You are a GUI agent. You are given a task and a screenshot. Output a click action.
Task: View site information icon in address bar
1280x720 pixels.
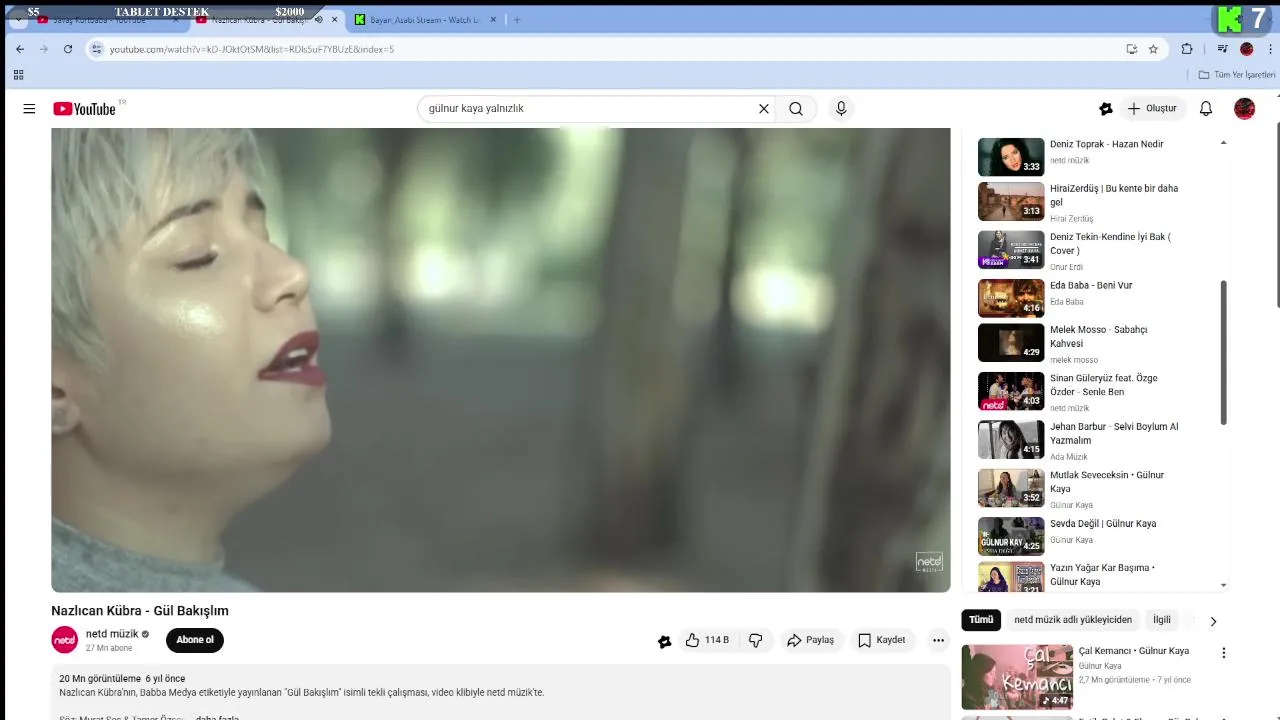point(96,49)
